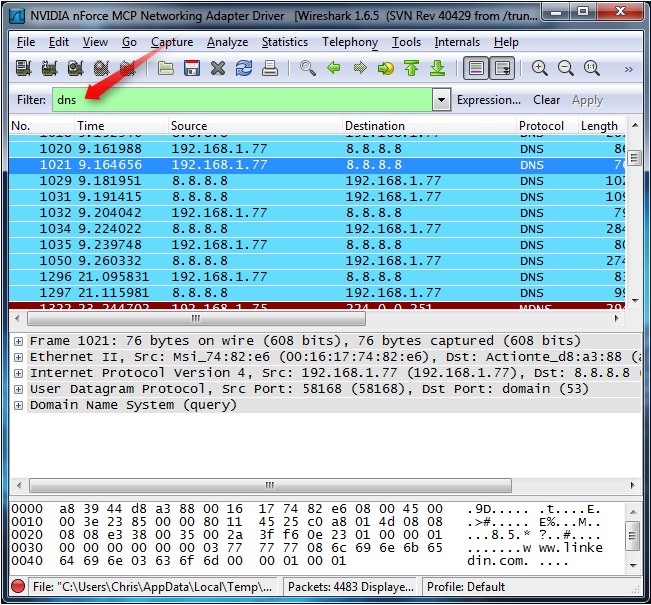Open the filter history dropdown arrow
This screenshot has width=651, height=605.
pyautogui.click(x=441, y=100)
